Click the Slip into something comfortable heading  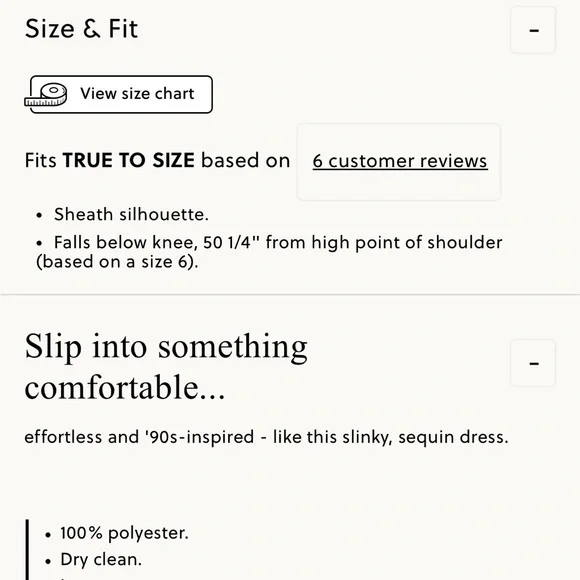[166, 366]
